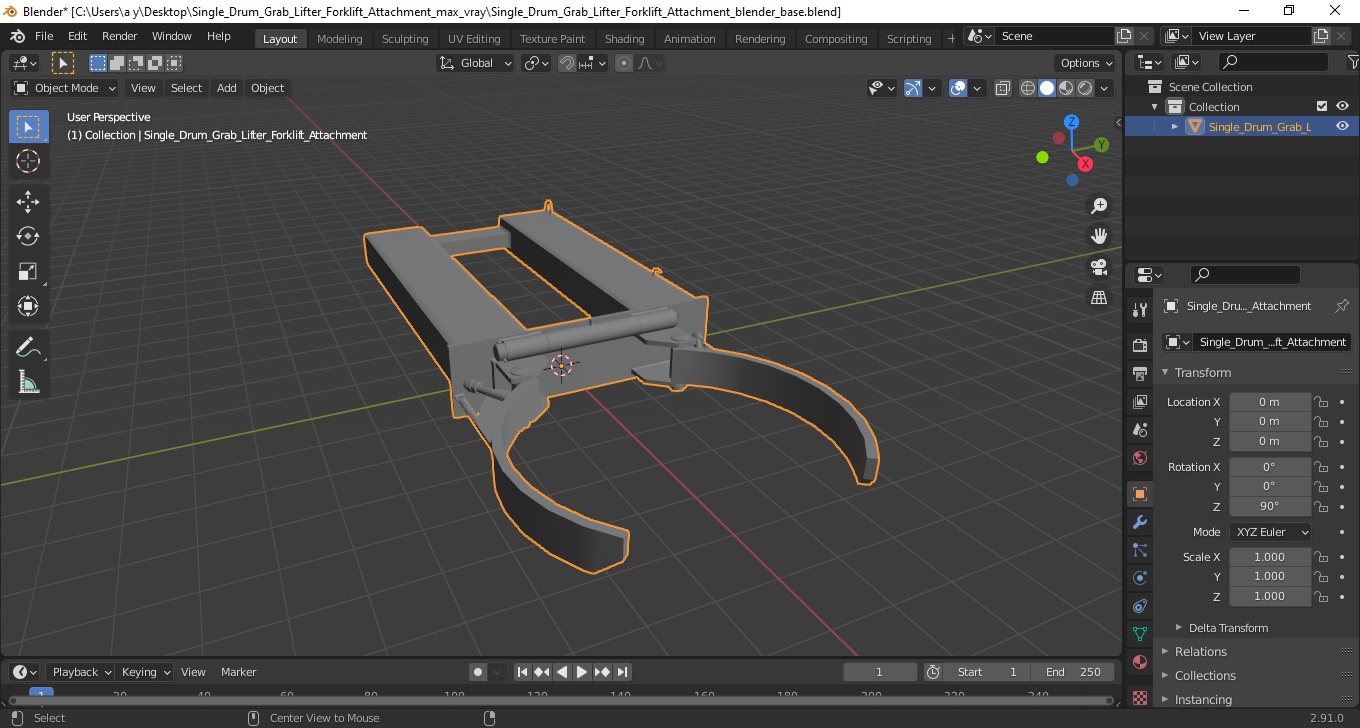Toggle snapping magnet icon

(567, 63)
